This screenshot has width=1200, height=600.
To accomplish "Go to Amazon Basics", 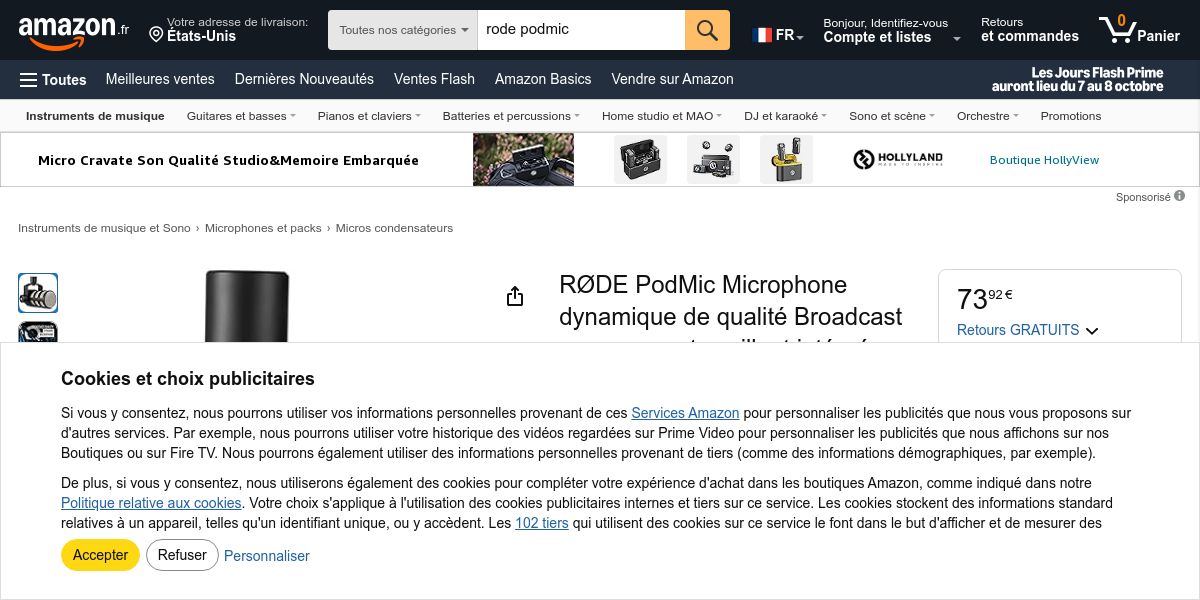I will [543, 79].
